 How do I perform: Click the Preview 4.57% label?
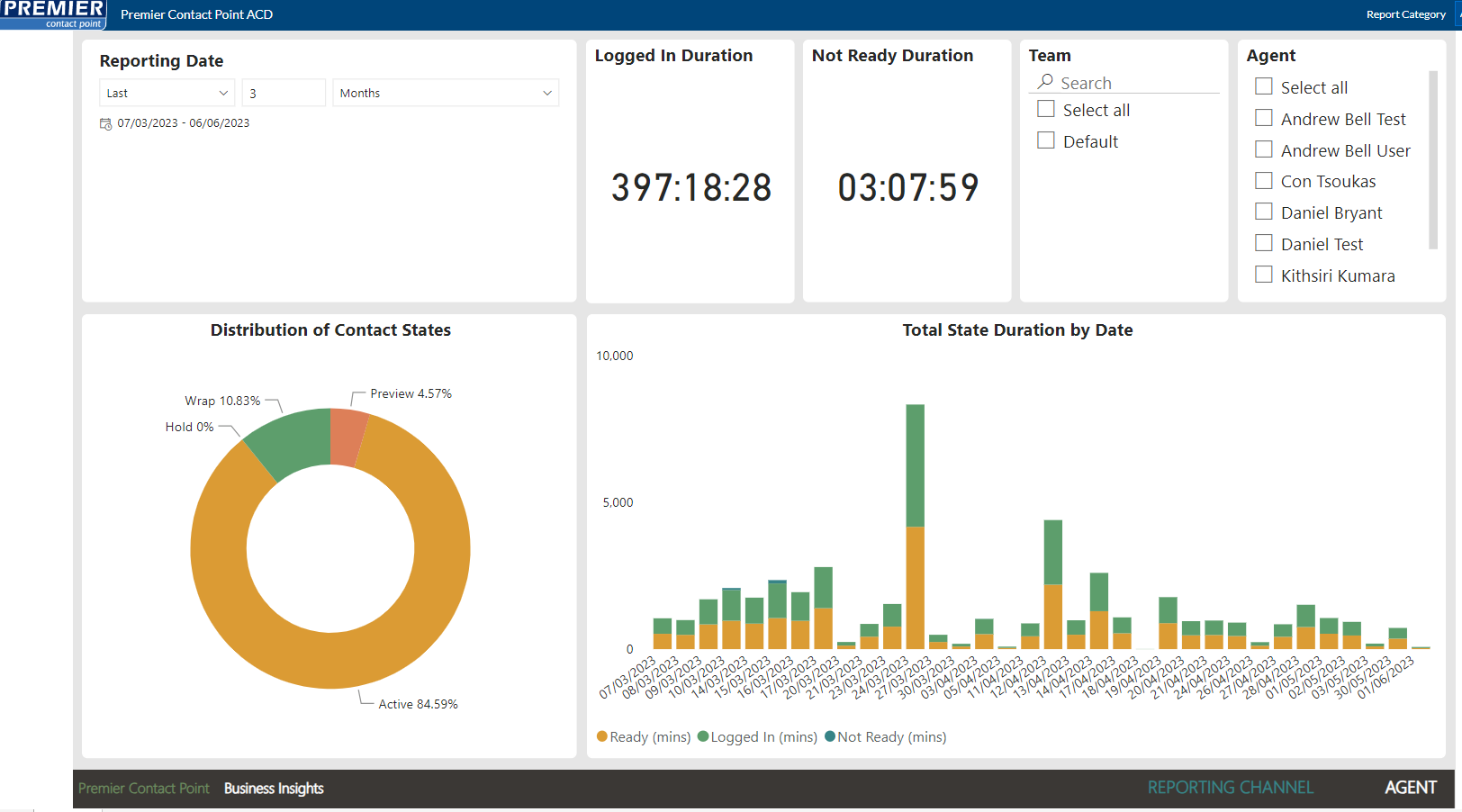[411, 393]
